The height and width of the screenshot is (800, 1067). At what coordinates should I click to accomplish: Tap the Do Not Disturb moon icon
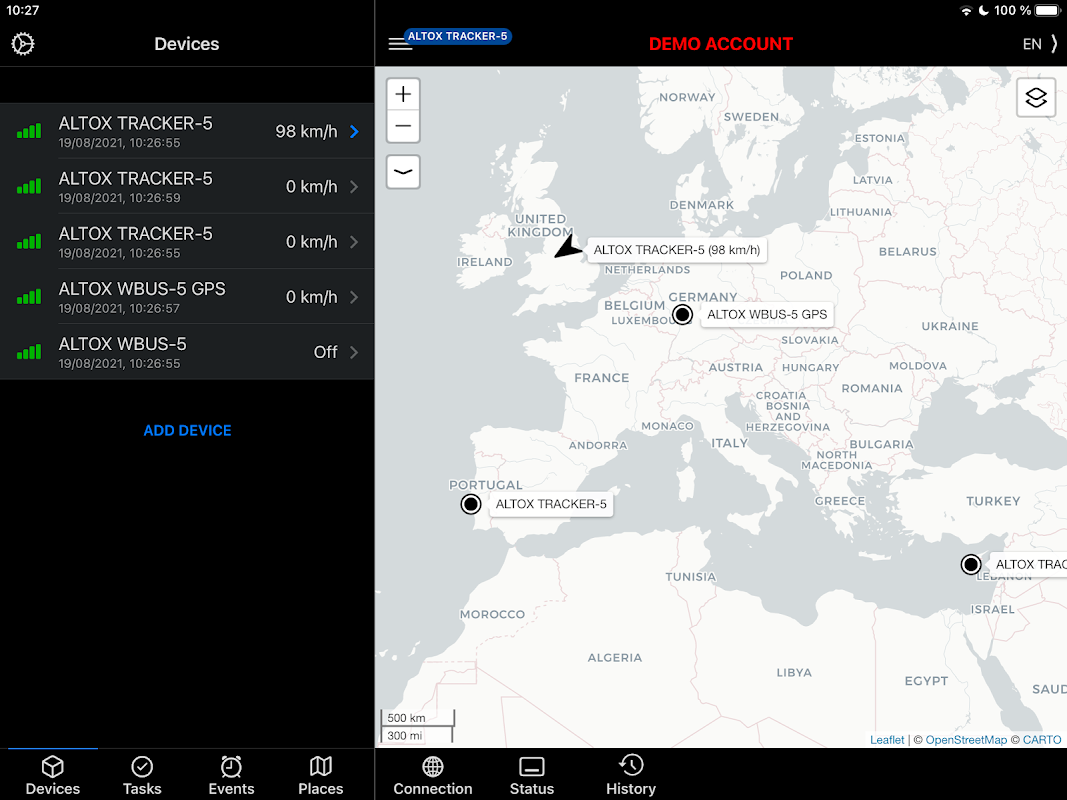(x=983, y=10)
